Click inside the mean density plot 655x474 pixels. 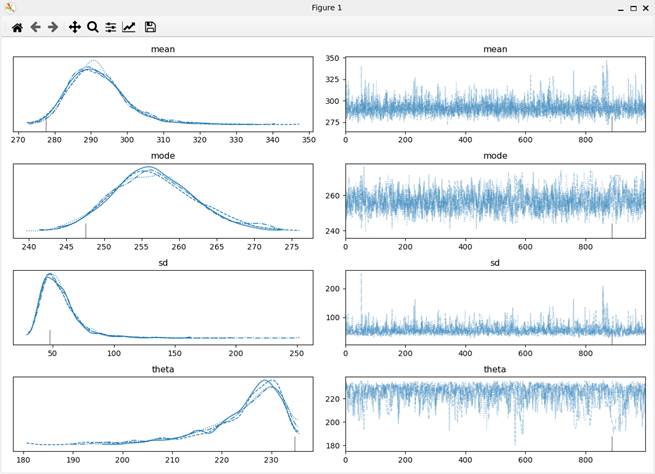(163, 93)
